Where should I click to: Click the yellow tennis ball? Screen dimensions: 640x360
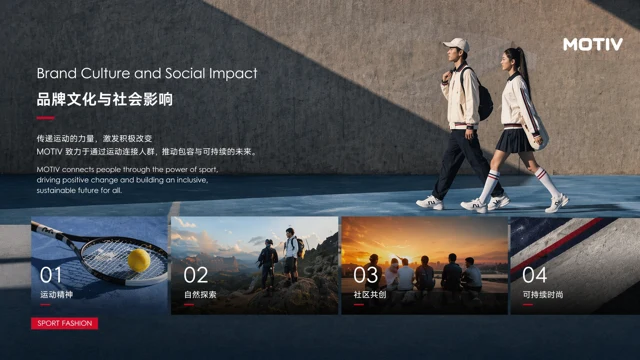pos(139,260)
